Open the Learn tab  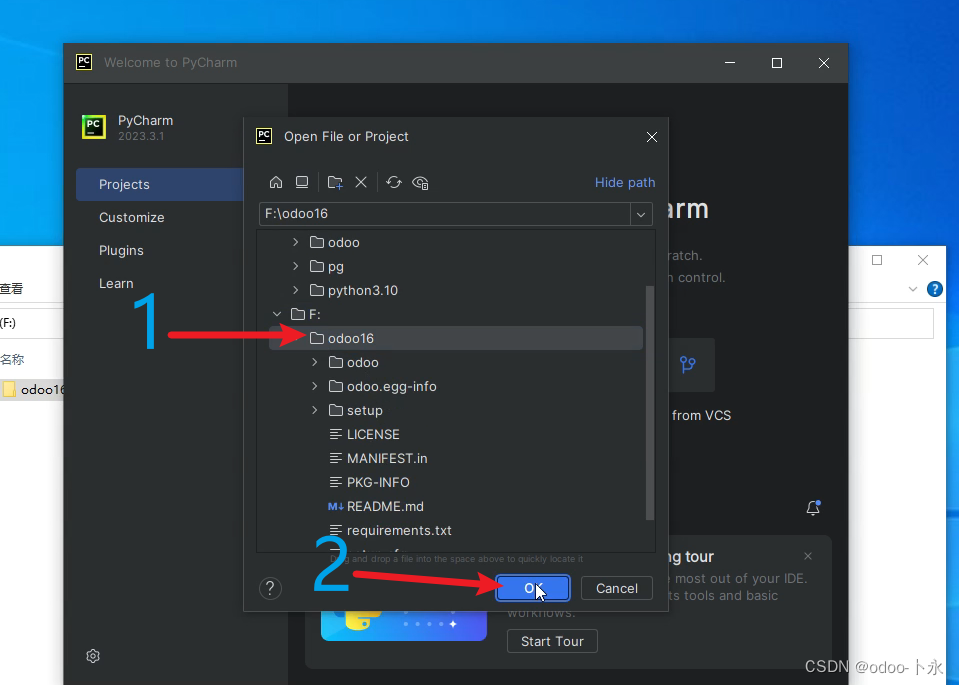tap(116, 284)
